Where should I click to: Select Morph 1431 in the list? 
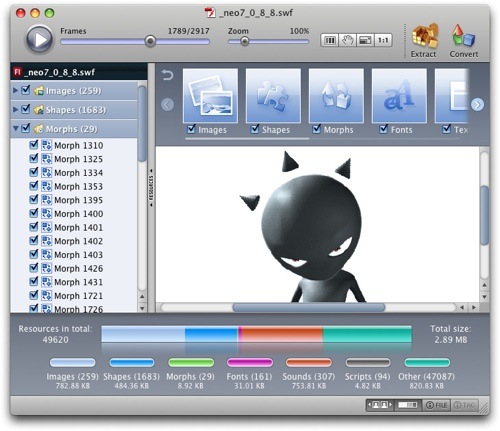(x=78, y=282)
